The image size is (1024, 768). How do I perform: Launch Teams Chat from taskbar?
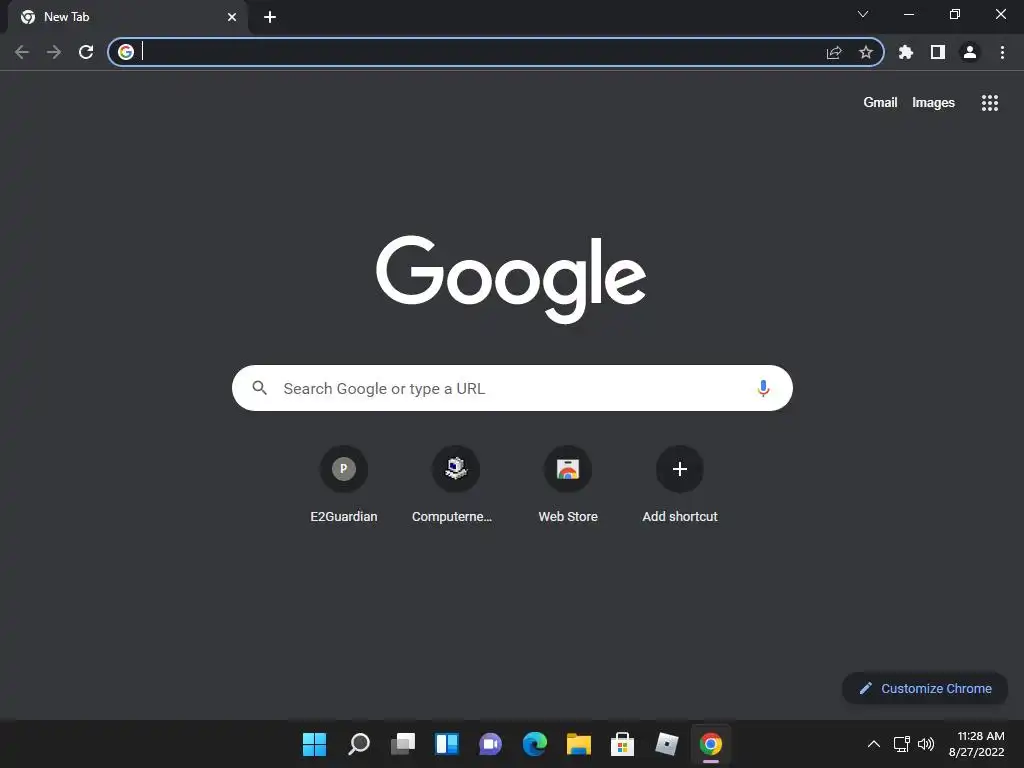point(490,744)
